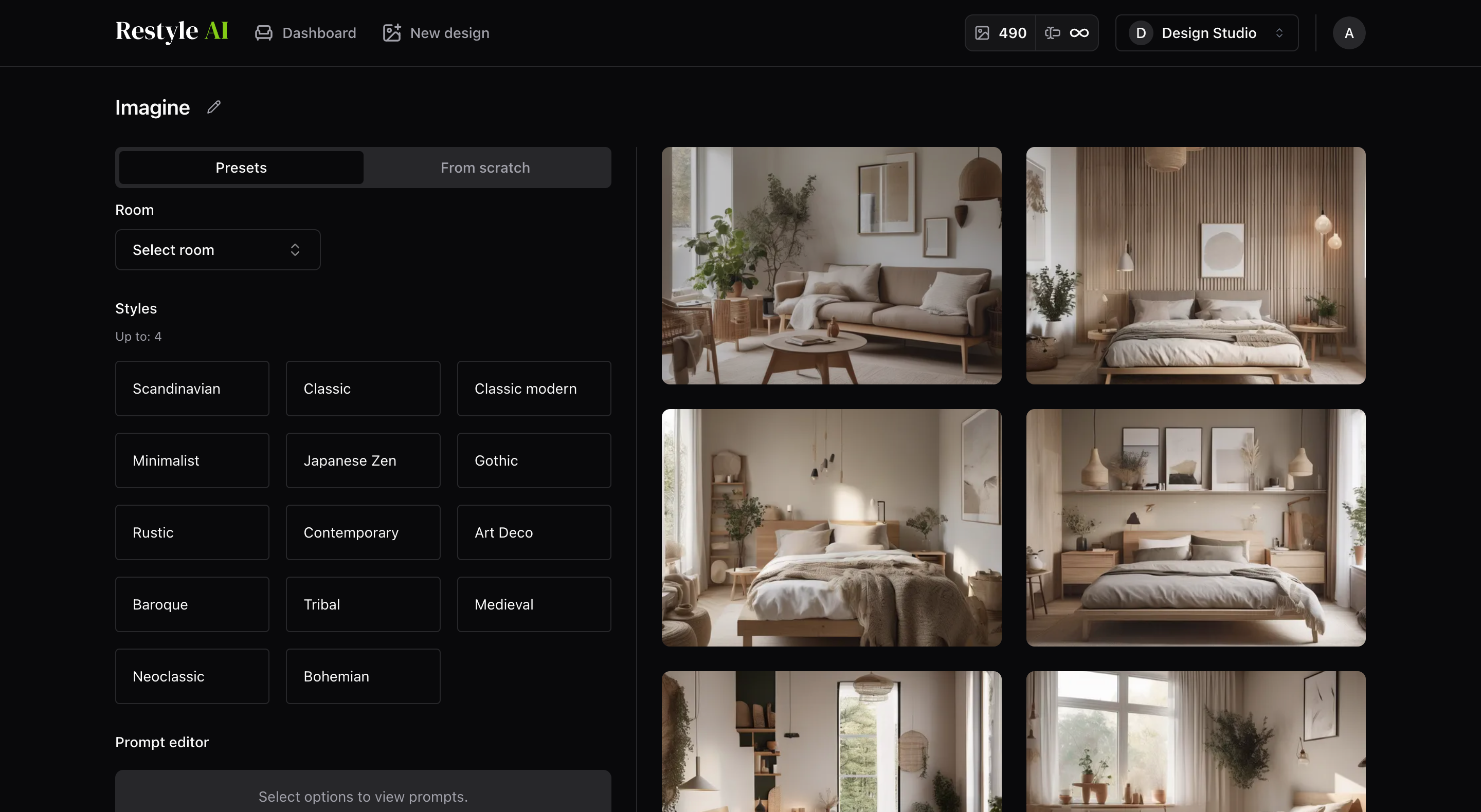Click the Dashboard sofa icon
The height and width of the screenshot is (812, 1481).
click(263, 33)
